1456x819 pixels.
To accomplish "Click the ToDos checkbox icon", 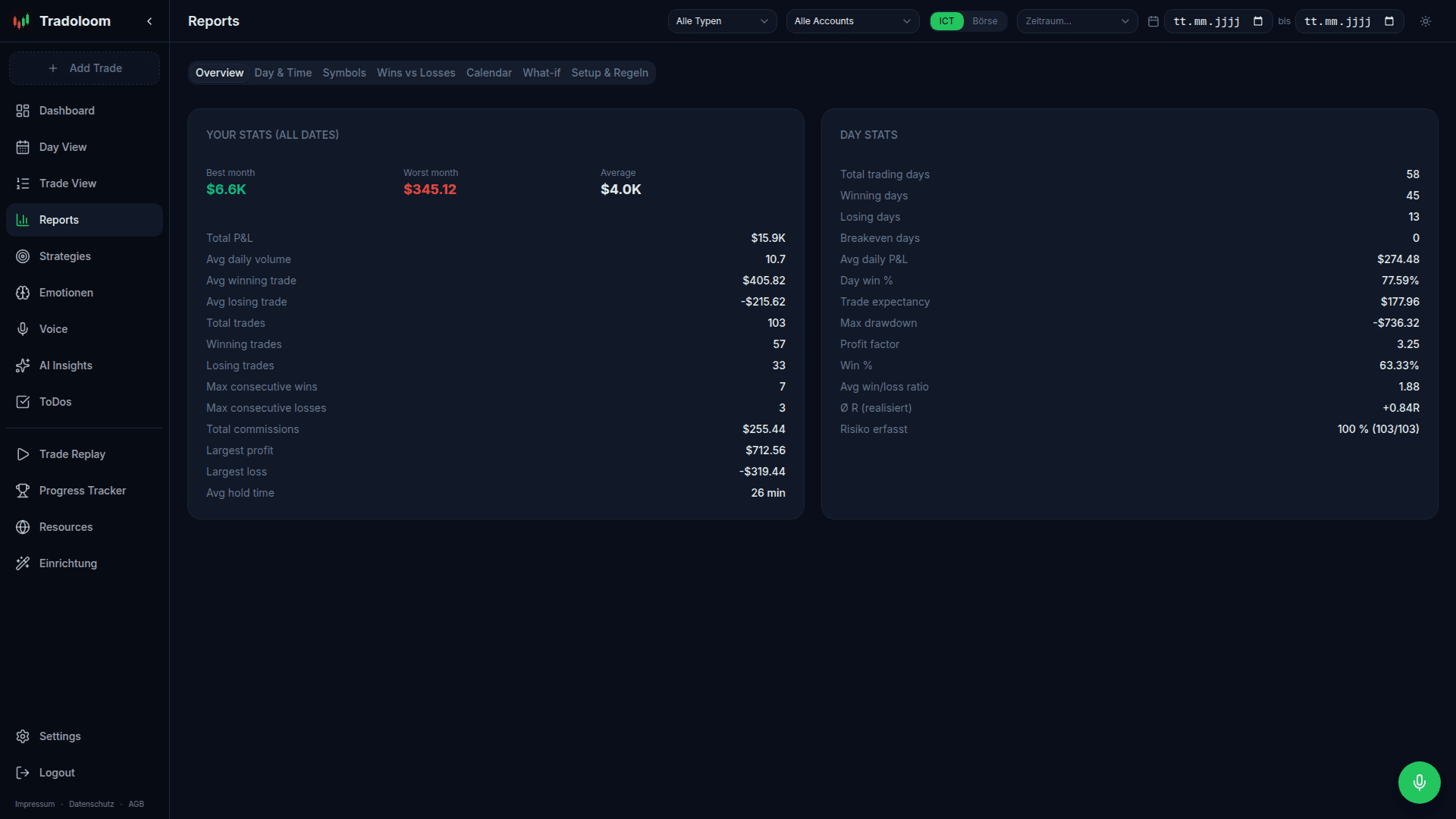I will [23, 402].
